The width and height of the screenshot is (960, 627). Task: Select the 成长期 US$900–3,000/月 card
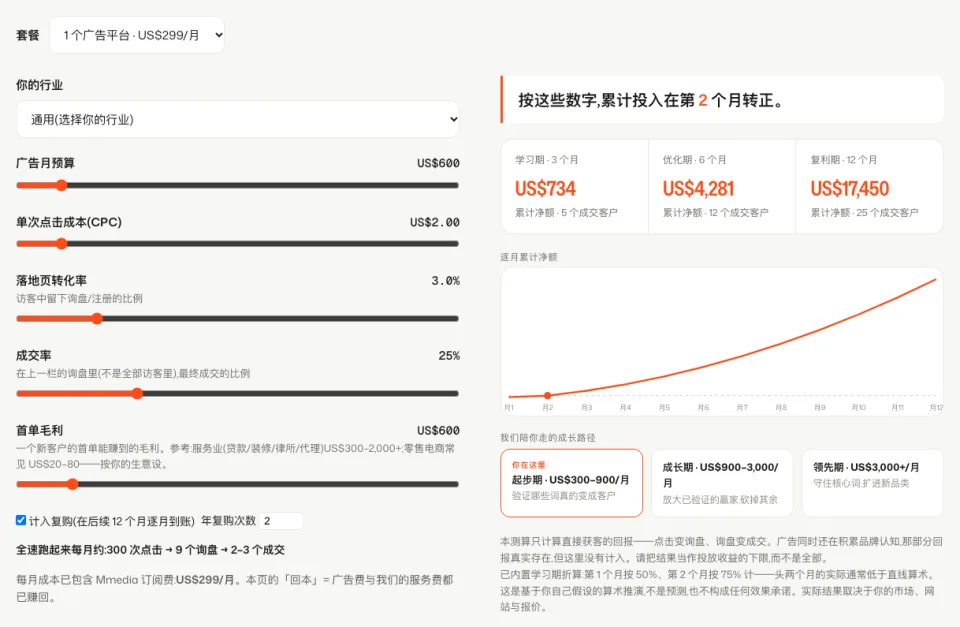722,483
